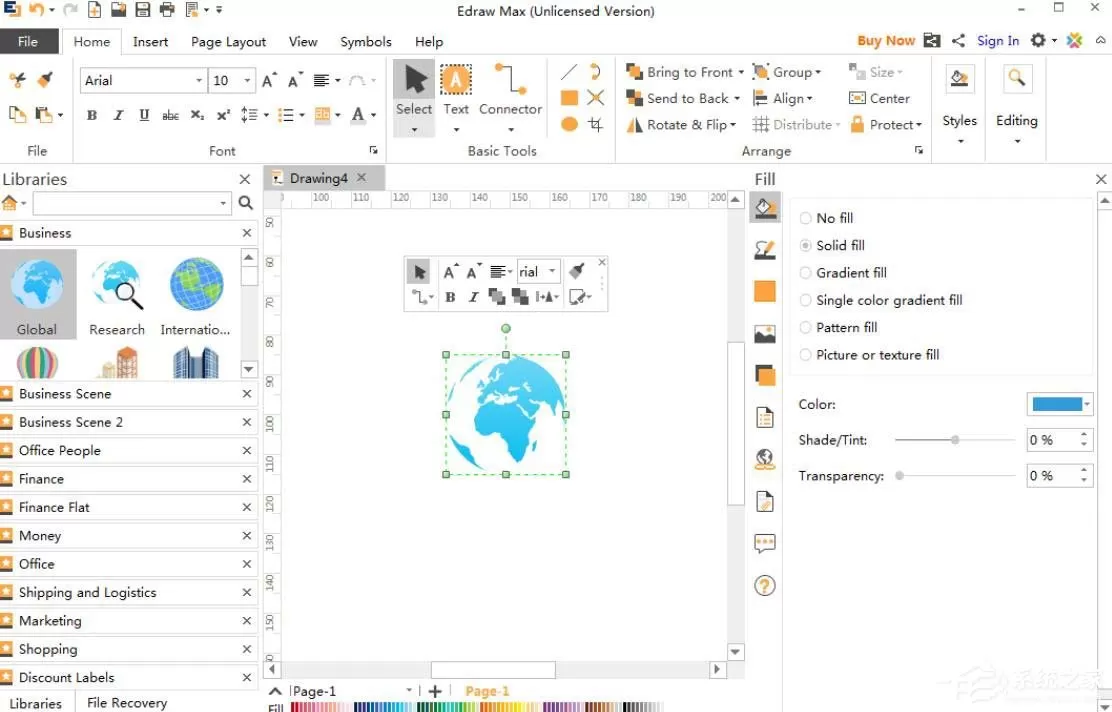This screenshot has height=712, width=1112.
Task: Apply strikethrough formatting
Action: coord(170,115)
